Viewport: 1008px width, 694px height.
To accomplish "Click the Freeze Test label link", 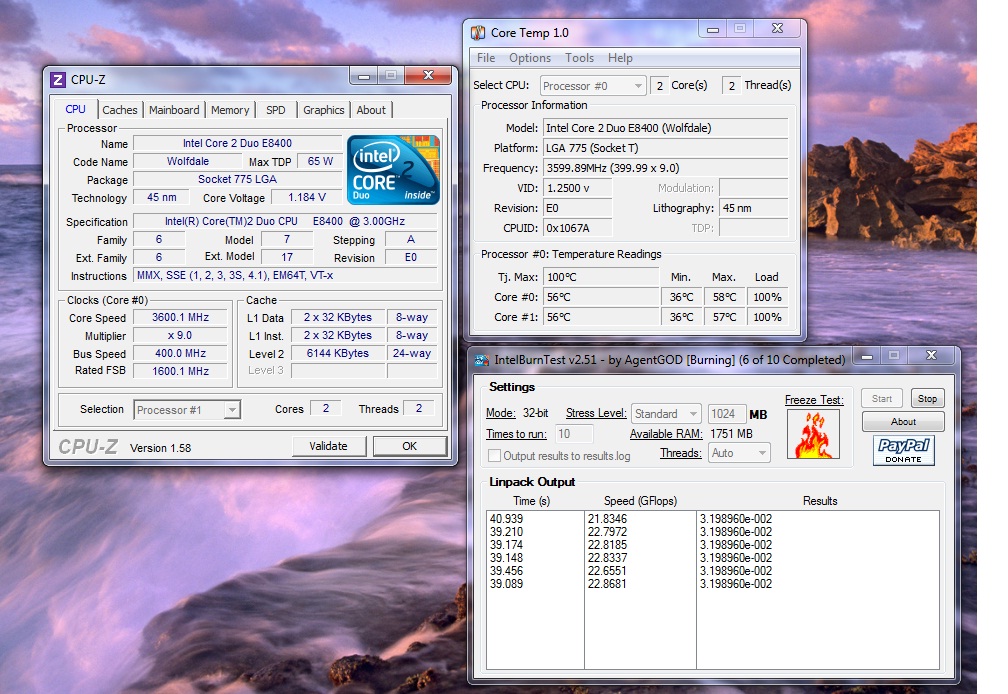I will 814,400.
